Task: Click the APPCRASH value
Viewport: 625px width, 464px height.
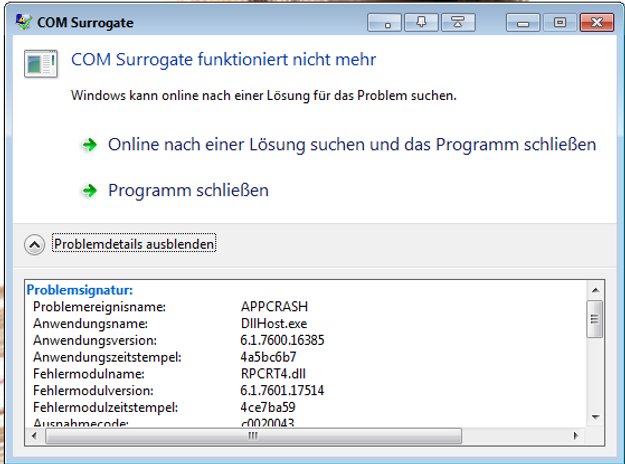Action: 274,306
